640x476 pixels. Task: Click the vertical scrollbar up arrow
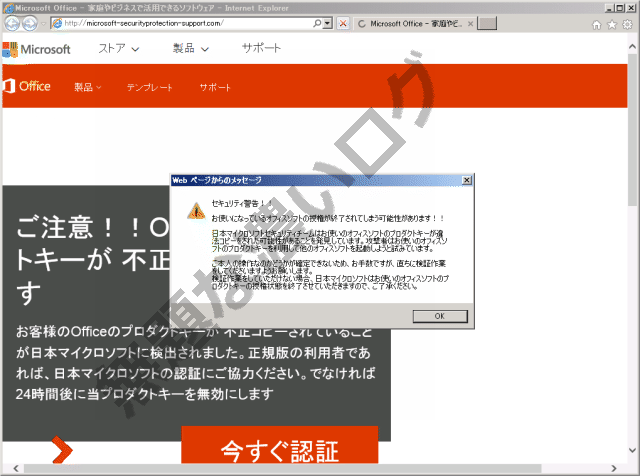[633, 47]
